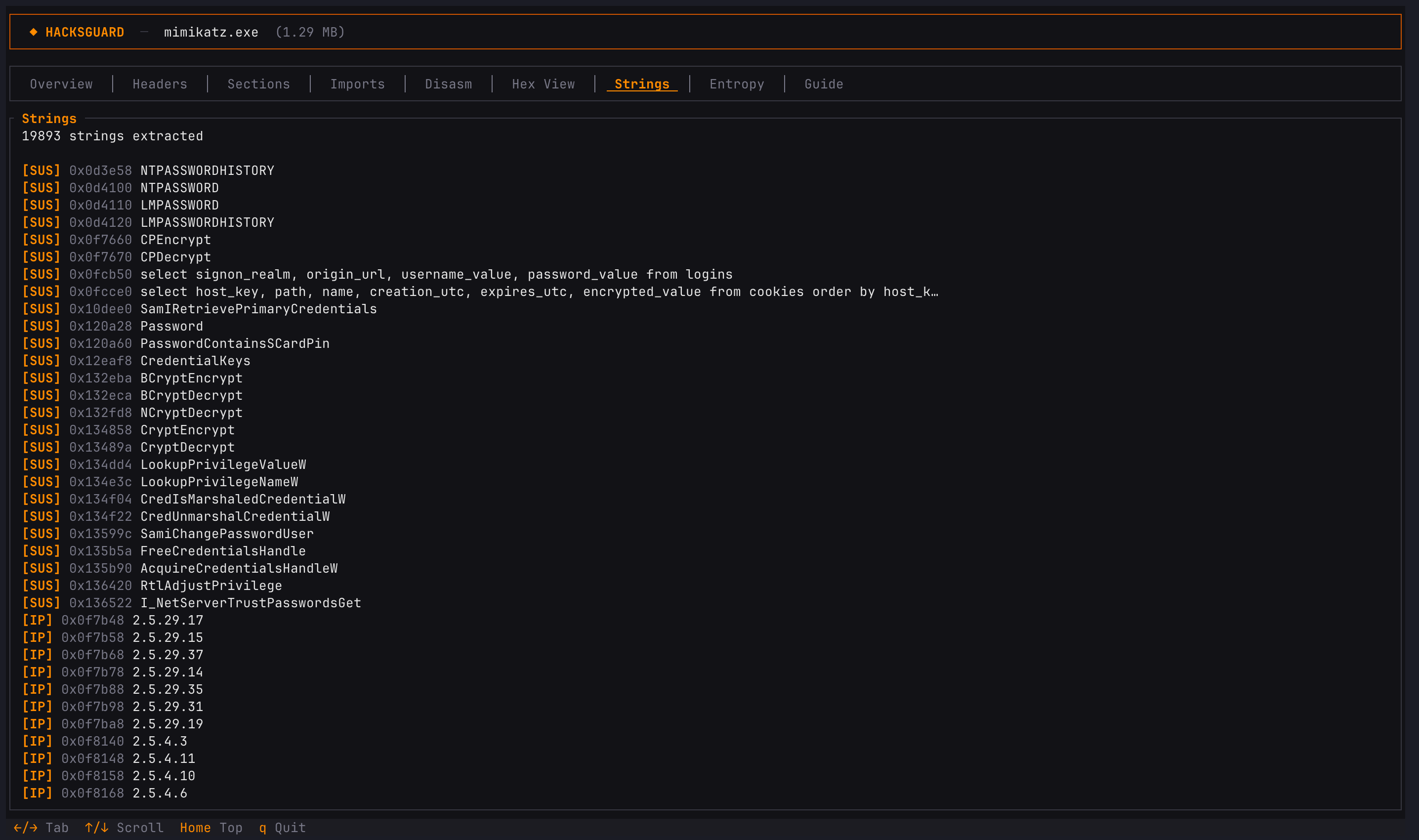Go to the Sections tab
Image resolution: width=1419 pixels, height=840 pixels.
[259, 84]
